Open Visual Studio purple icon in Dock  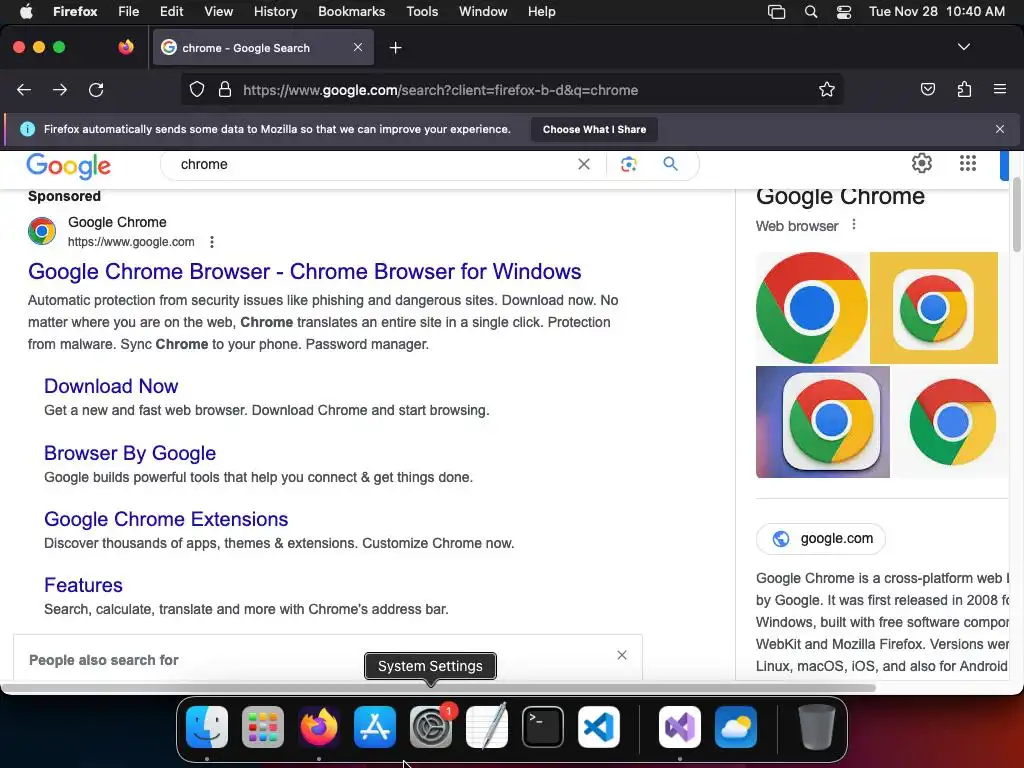[680, 727]
